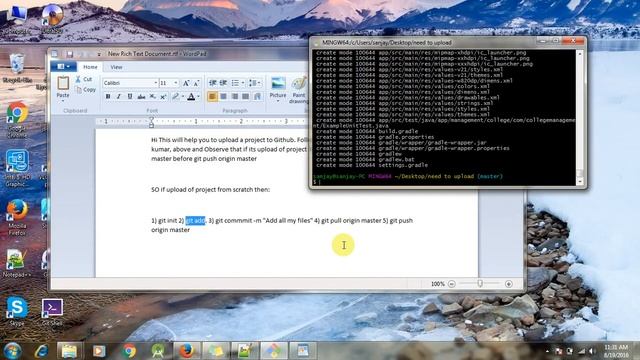This screenshot has width=640, height=360.
Task: Insert a Picture via ribbon icon
Action: (278, 83)
